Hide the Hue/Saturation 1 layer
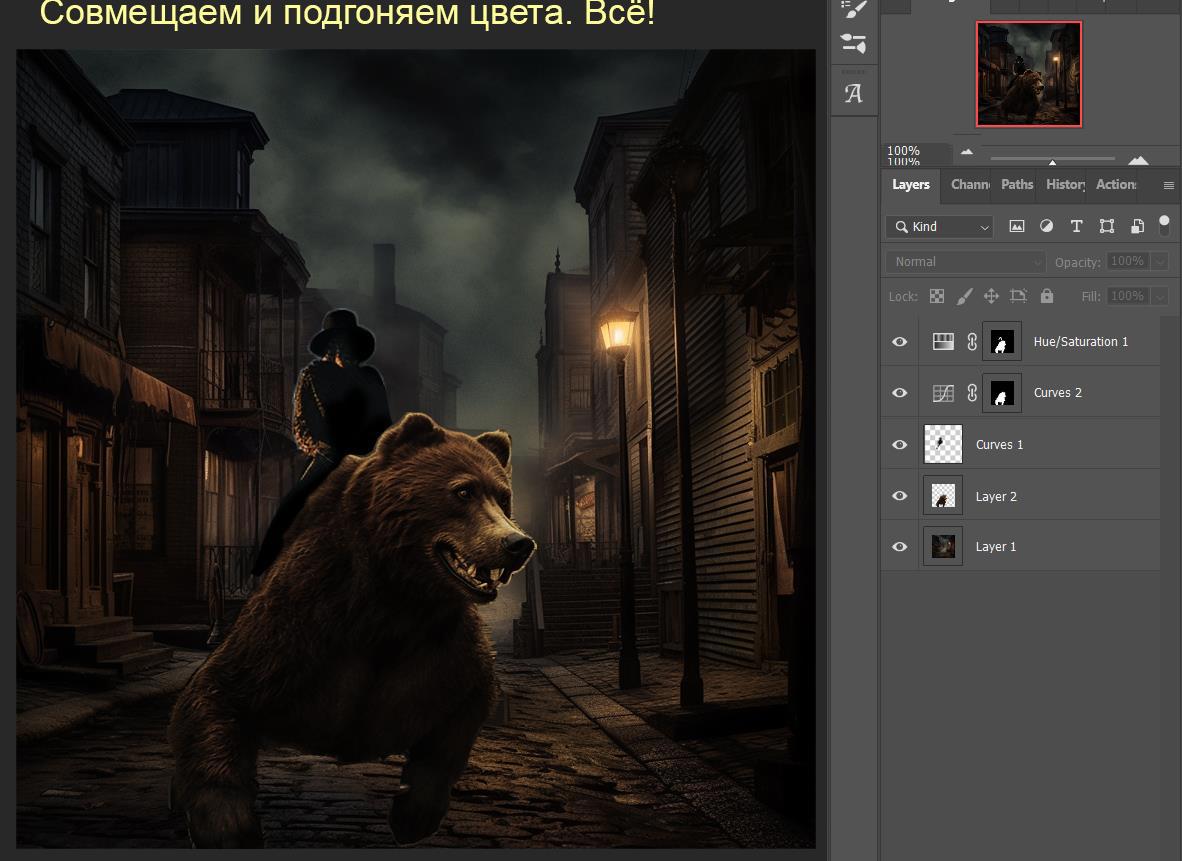 point(900,342)
